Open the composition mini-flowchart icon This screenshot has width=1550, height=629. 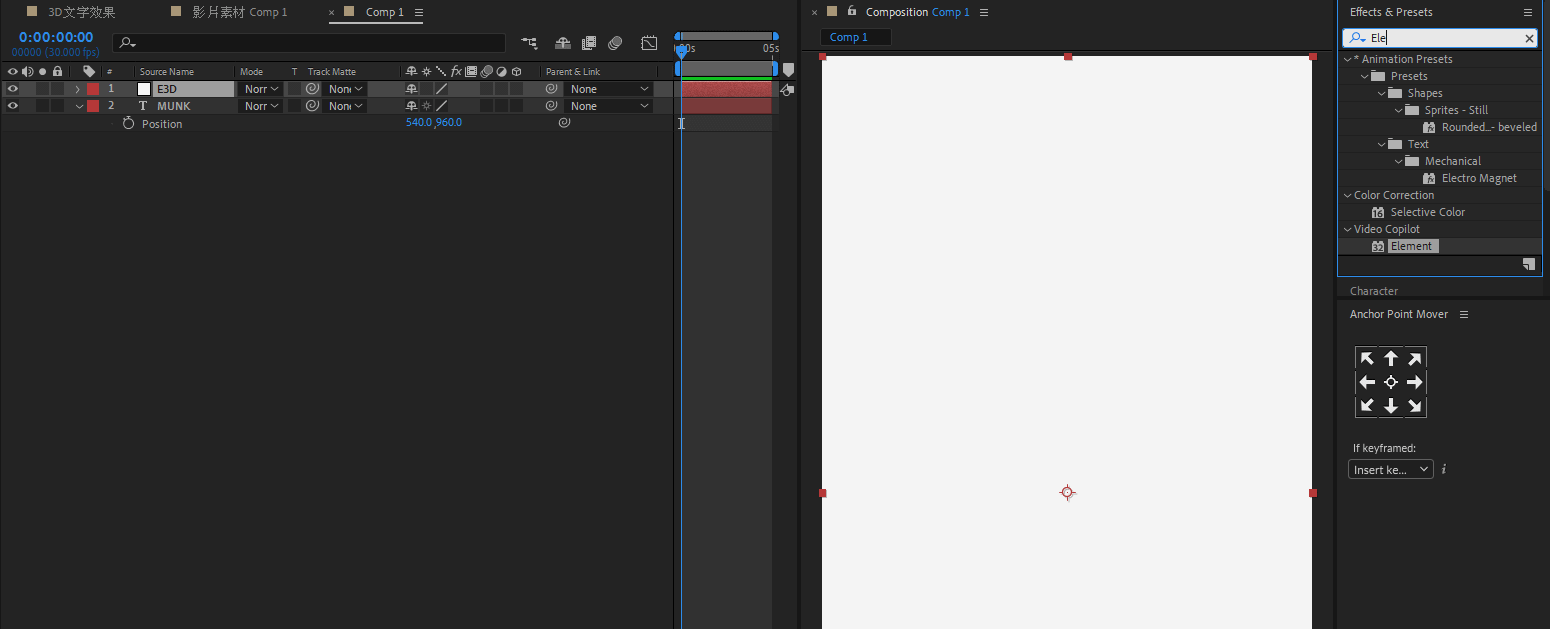[529, 43]
